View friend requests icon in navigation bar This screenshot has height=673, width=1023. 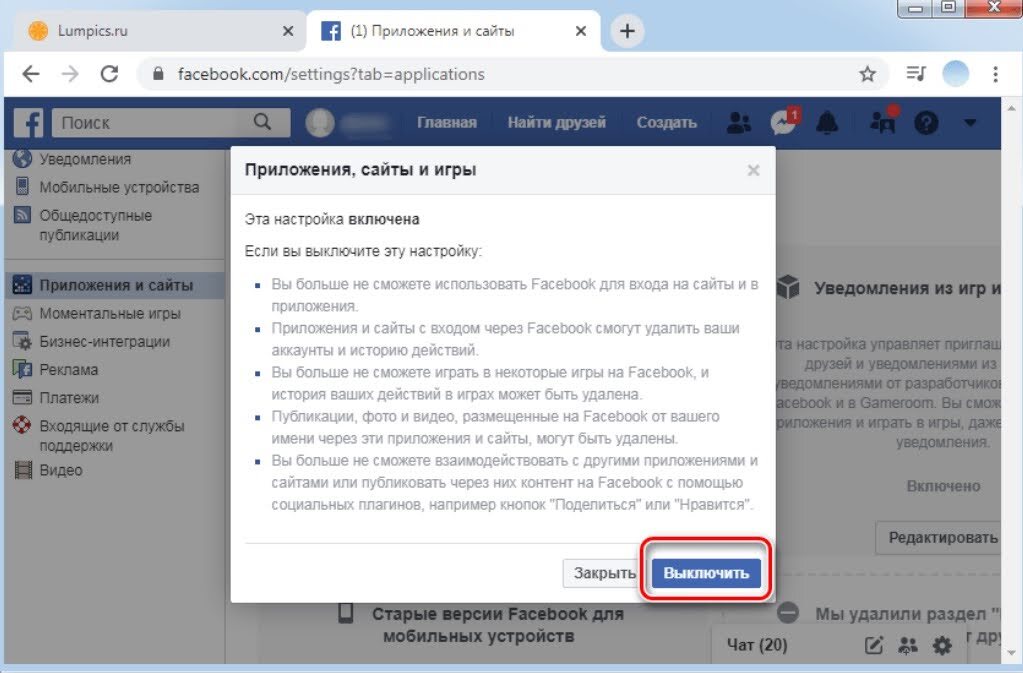click(x=740, y=122)
